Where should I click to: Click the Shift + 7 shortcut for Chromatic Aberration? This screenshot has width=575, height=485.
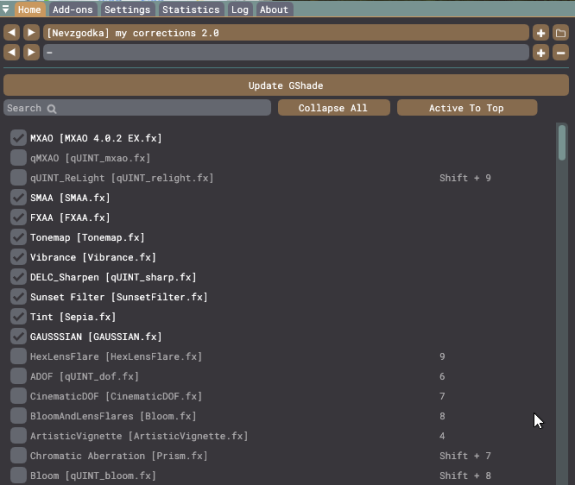[465, 456]
